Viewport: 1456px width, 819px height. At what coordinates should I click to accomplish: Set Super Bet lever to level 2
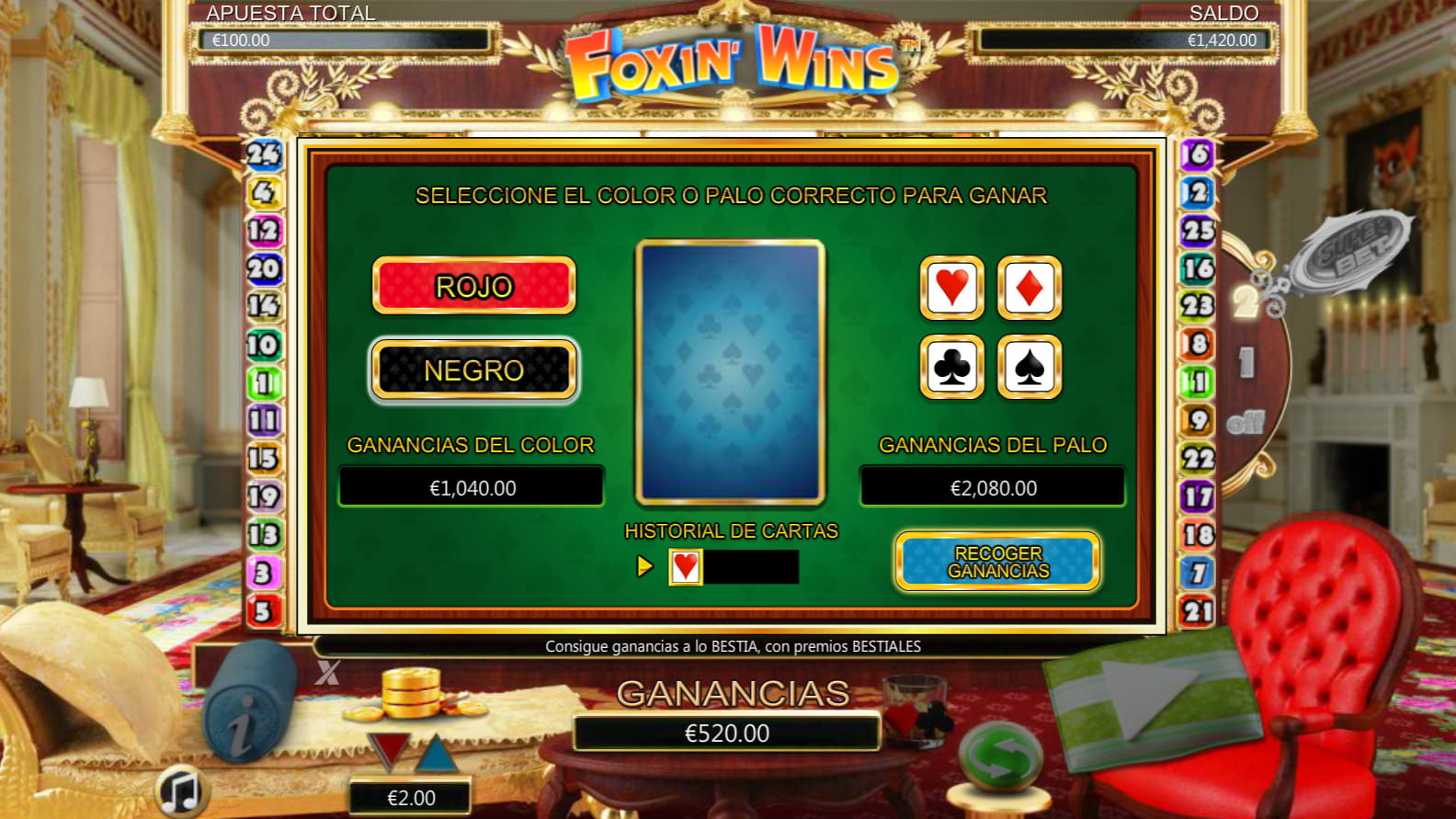pos(1246,301)
